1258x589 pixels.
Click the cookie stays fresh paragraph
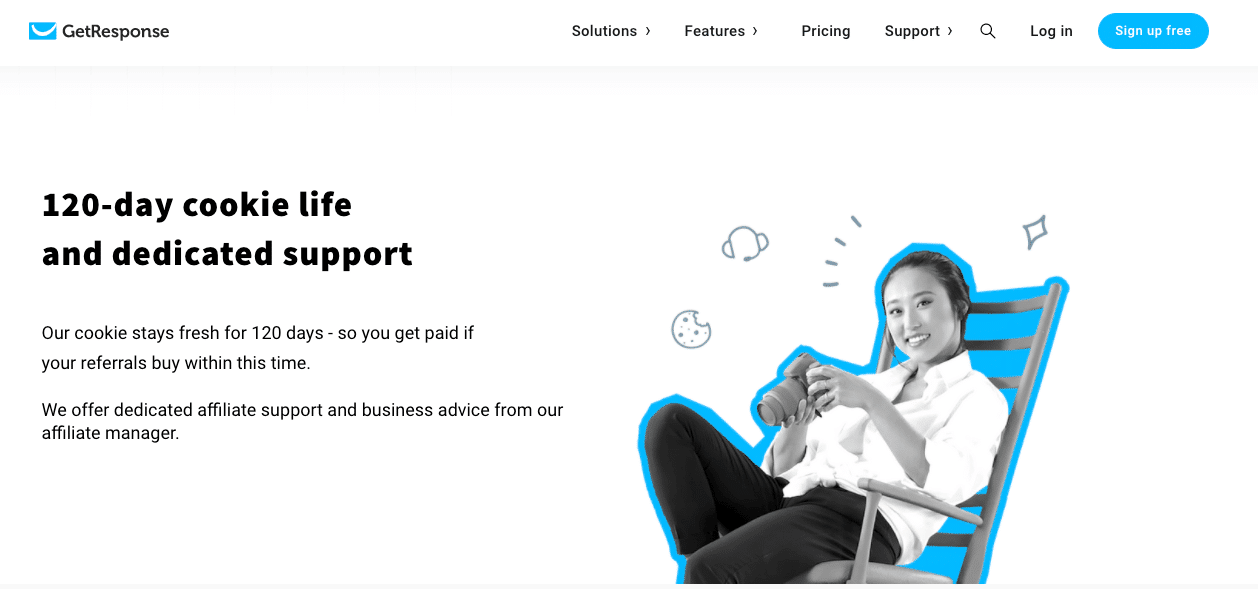[x=258, y=348]
